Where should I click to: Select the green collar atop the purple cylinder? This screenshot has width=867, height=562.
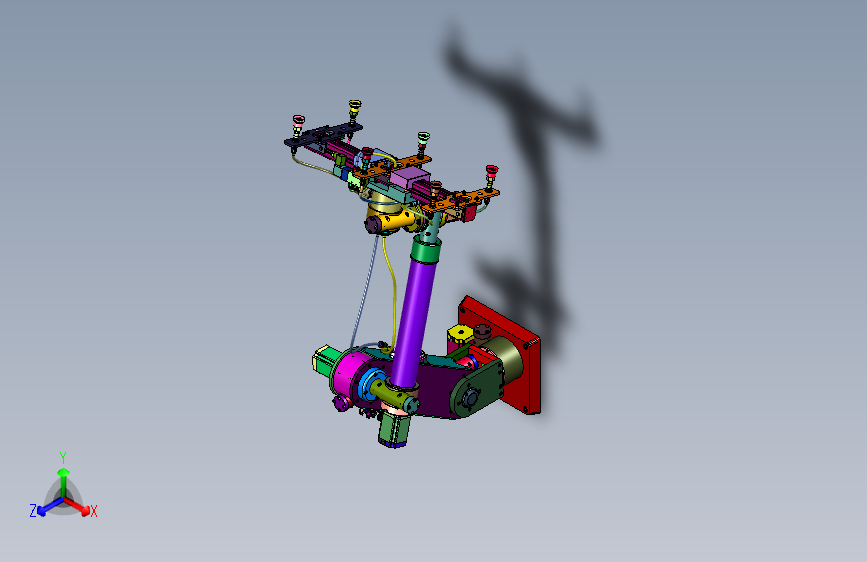(427, 250)
